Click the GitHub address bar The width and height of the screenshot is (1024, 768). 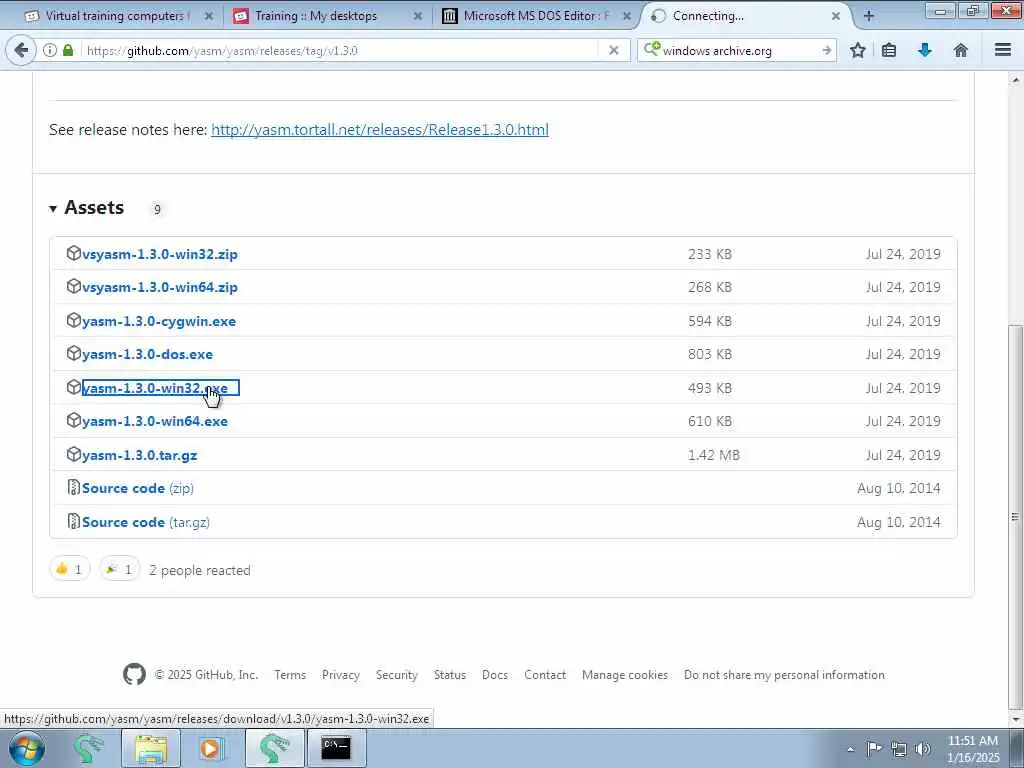click(x=340, y=50)
